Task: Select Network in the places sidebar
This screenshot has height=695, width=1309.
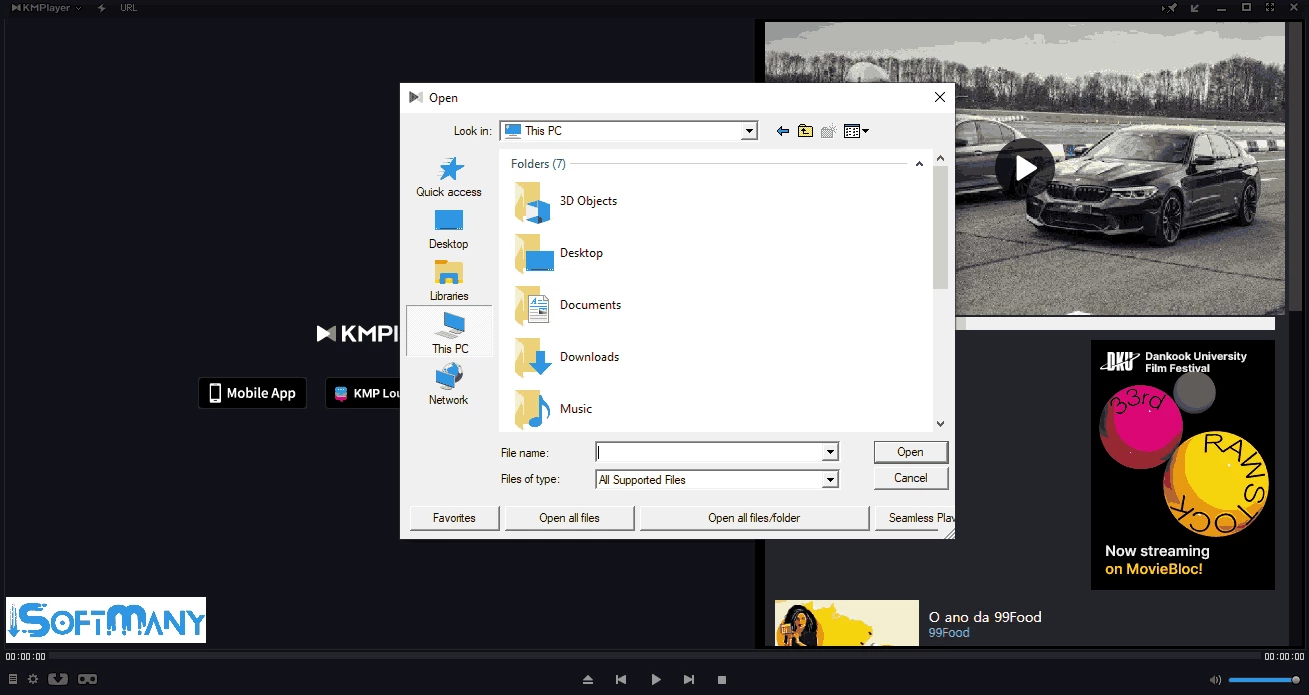Action: point(449,385)
